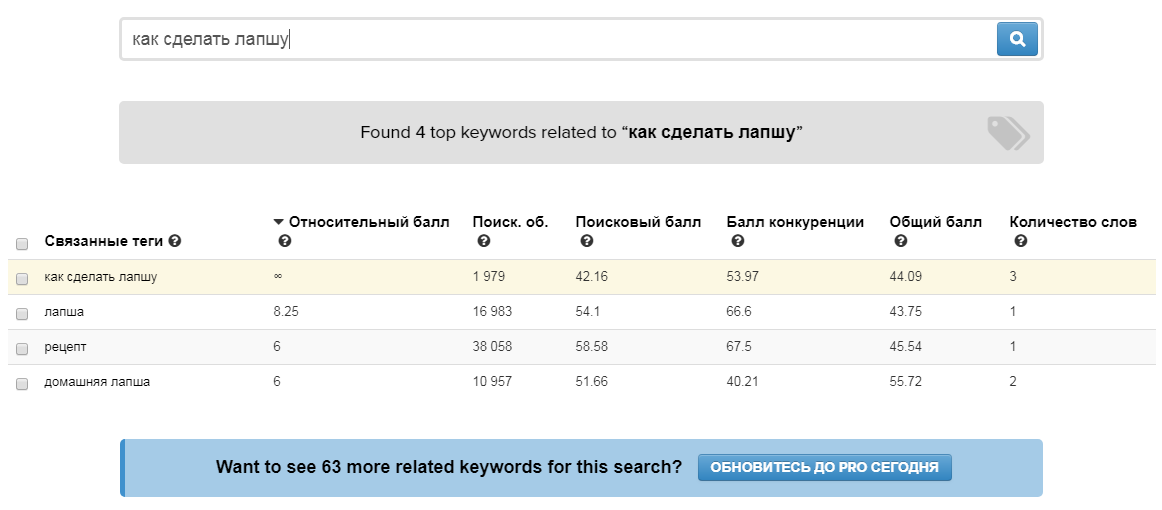This screenshot has height=510, width=1162.
Task: Click the как сделать лапшу keyword row
Action: pos(101,277)
